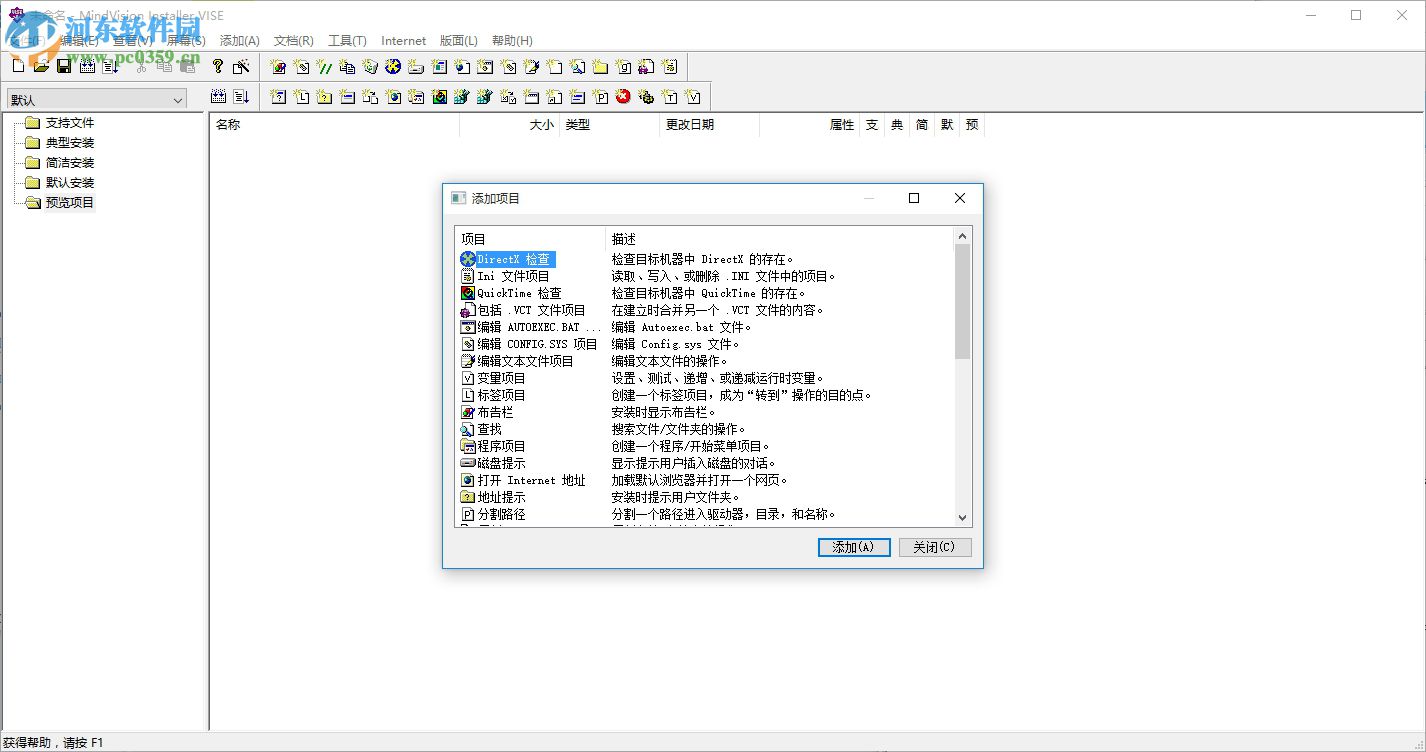Select 默认安装 folder in the tree
Viewport: 1426px width, 752px height.
[x=70, y=183]
